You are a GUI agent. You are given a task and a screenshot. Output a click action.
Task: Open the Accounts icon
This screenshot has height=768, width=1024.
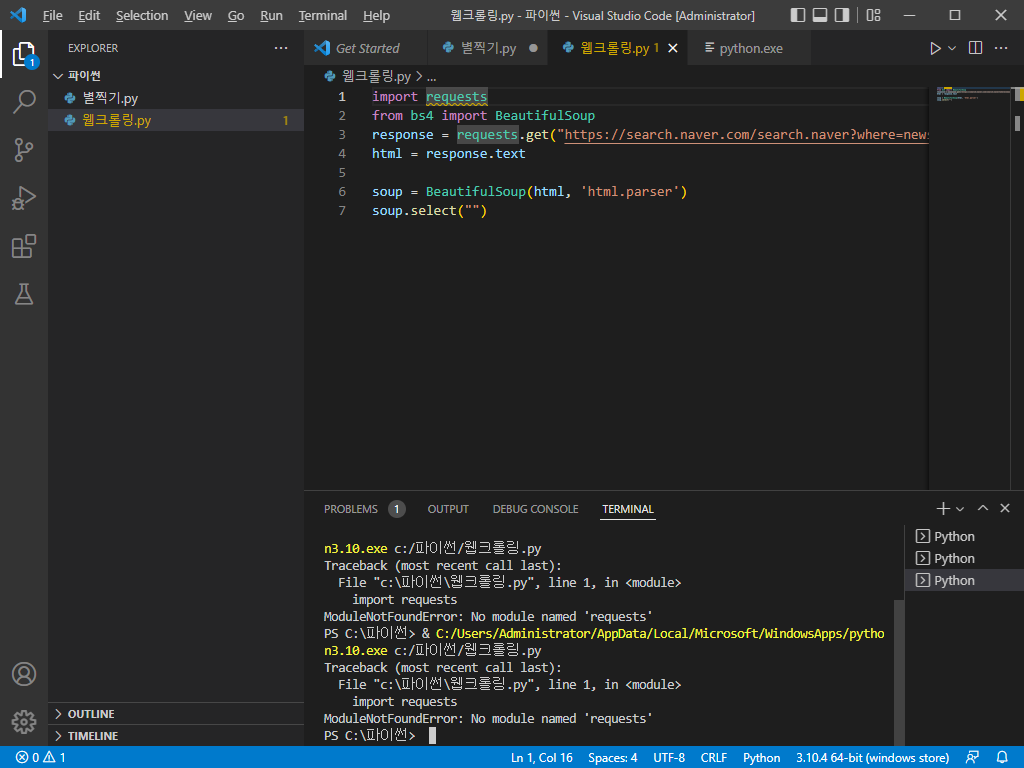point(24,674)
